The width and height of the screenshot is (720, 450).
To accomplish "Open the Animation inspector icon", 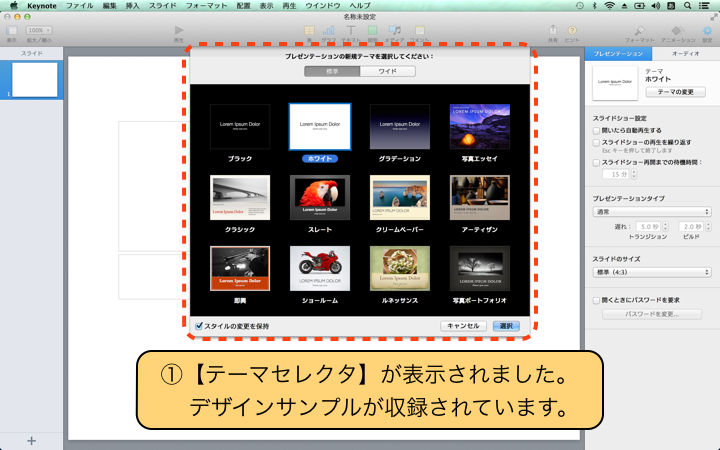I will point(678,31).
